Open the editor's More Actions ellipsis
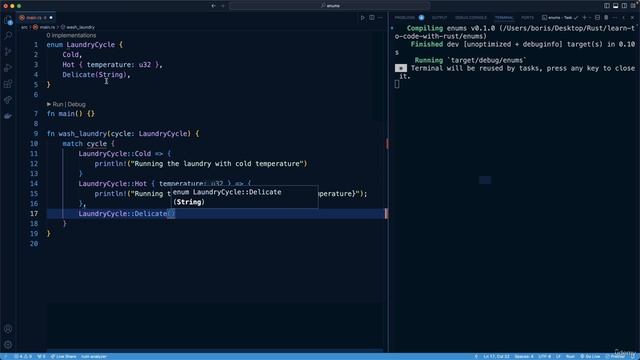 (380, 18)
